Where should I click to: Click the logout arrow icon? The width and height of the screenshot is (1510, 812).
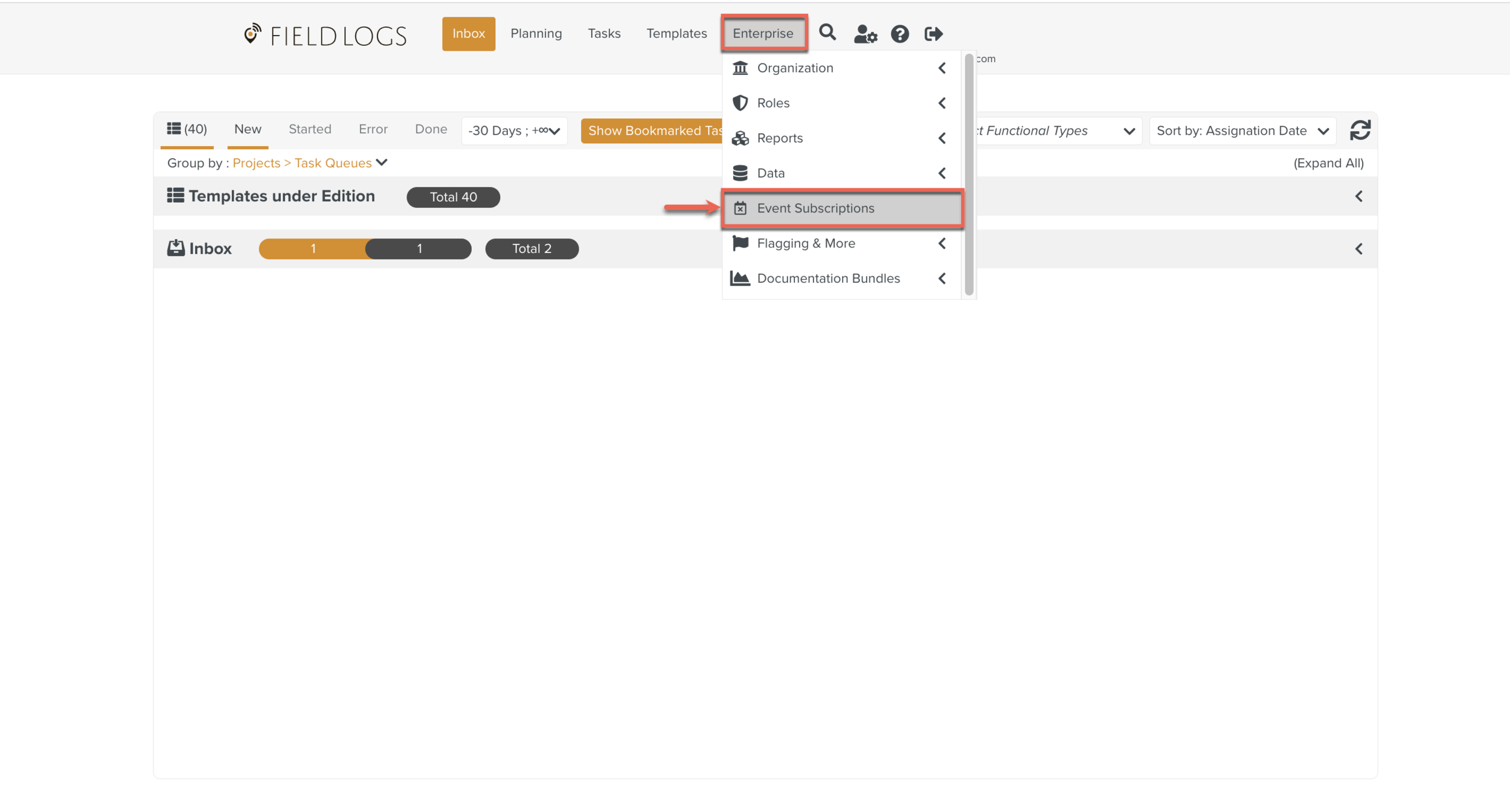[933, 34]
